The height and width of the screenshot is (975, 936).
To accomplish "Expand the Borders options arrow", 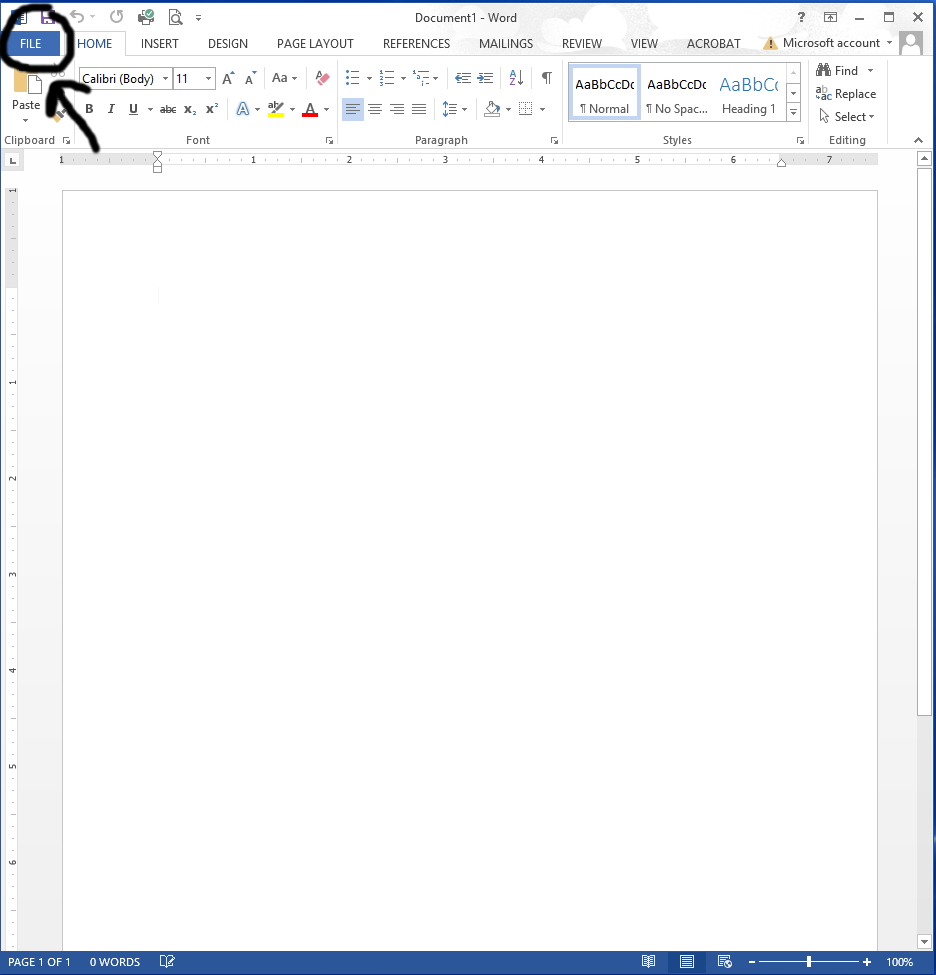I will click(542, 109).
